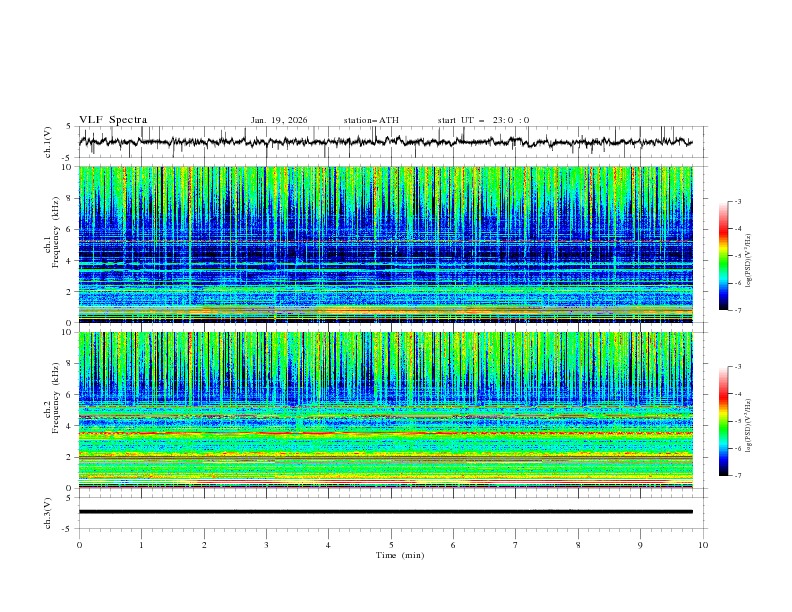Click the ch.2 PSD color scale bar
This screenshot has width=792, height=612.
(724, 421)
